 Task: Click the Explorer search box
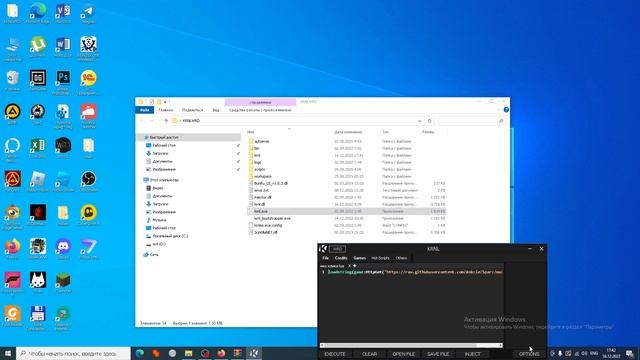(471, 121)
